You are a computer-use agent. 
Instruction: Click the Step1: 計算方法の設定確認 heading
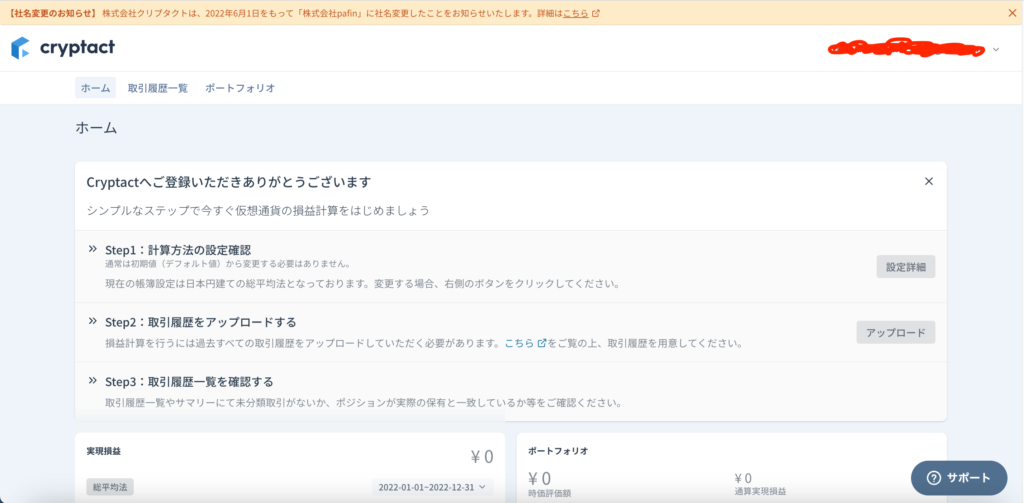coord(178,250)
